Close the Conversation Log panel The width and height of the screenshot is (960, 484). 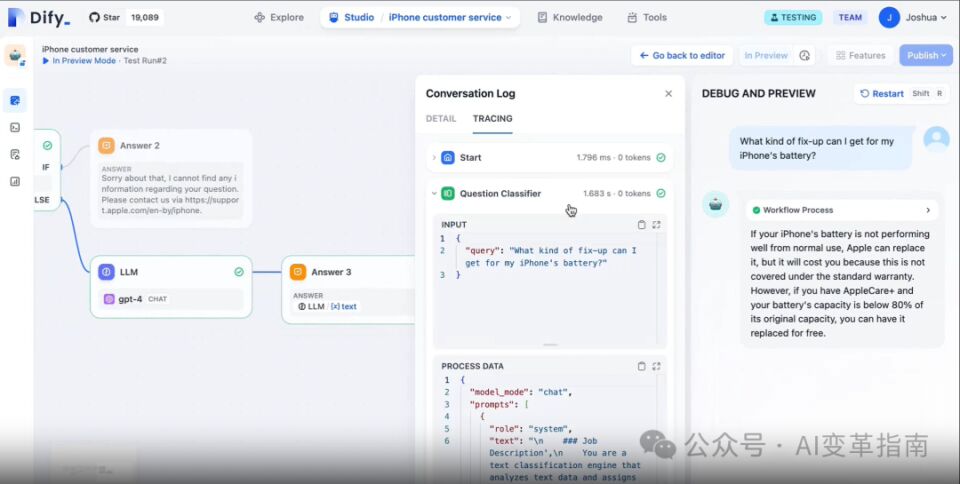pos(668,93)
